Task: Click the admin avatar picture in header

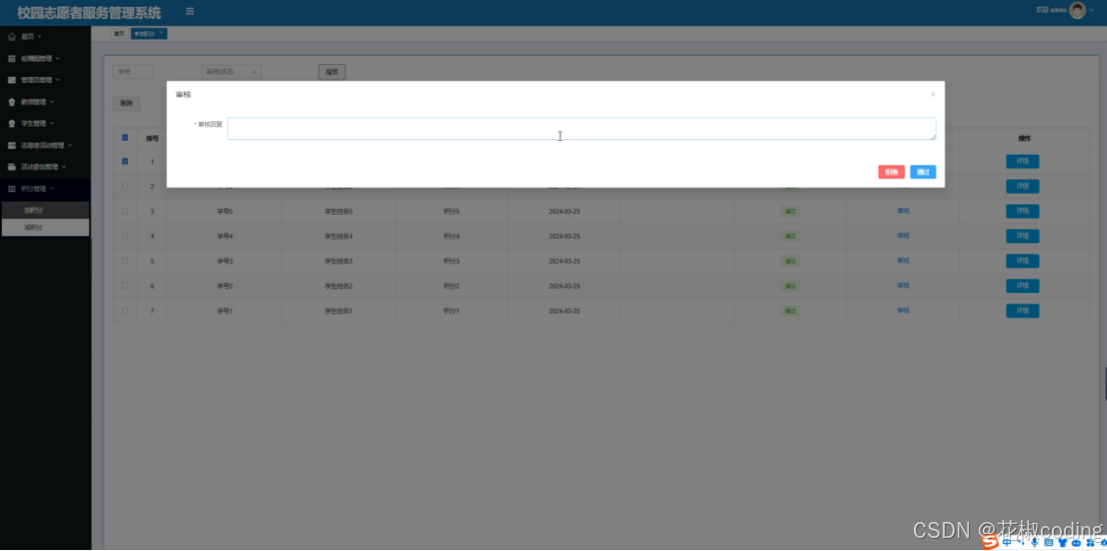Action: click(1077, 10)
